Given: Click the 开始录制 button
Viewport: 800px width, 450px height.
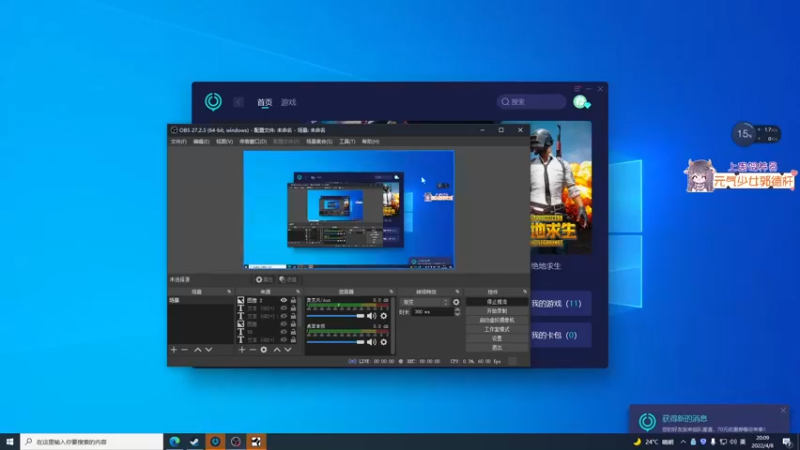Looking at the screenshot, I should (x=496, y=311).
